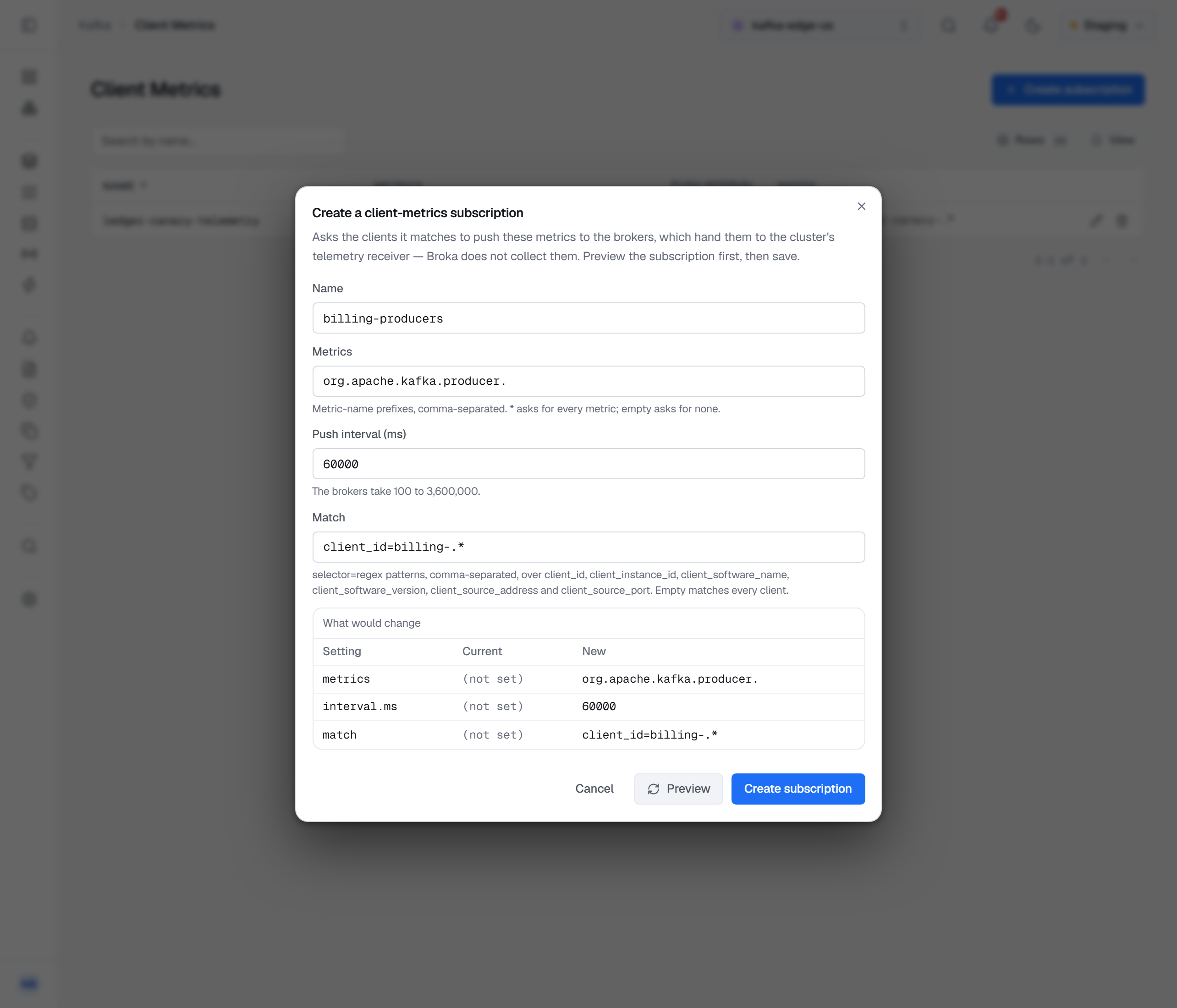Click the Match input field
Viewport: 1177px width, 1008px height.
pyautogui.click(x=588, y=547)
